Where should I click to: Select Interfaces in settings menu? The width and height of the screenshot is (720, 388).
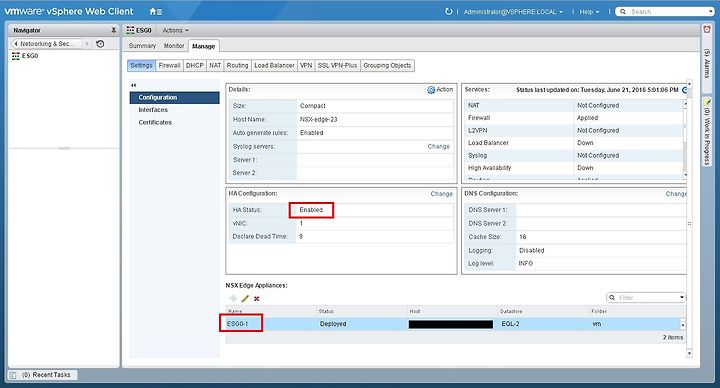click(153, 110)
